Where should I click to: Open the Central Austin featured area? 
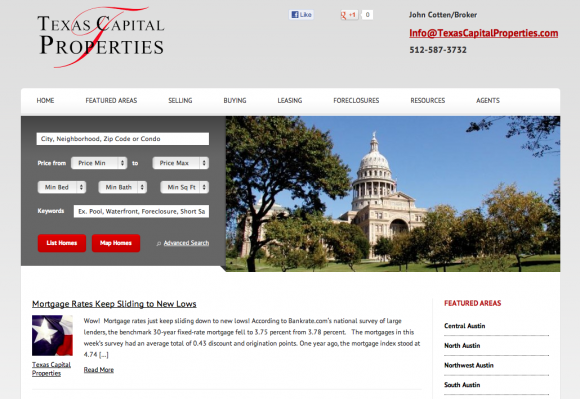pos(465,326)
